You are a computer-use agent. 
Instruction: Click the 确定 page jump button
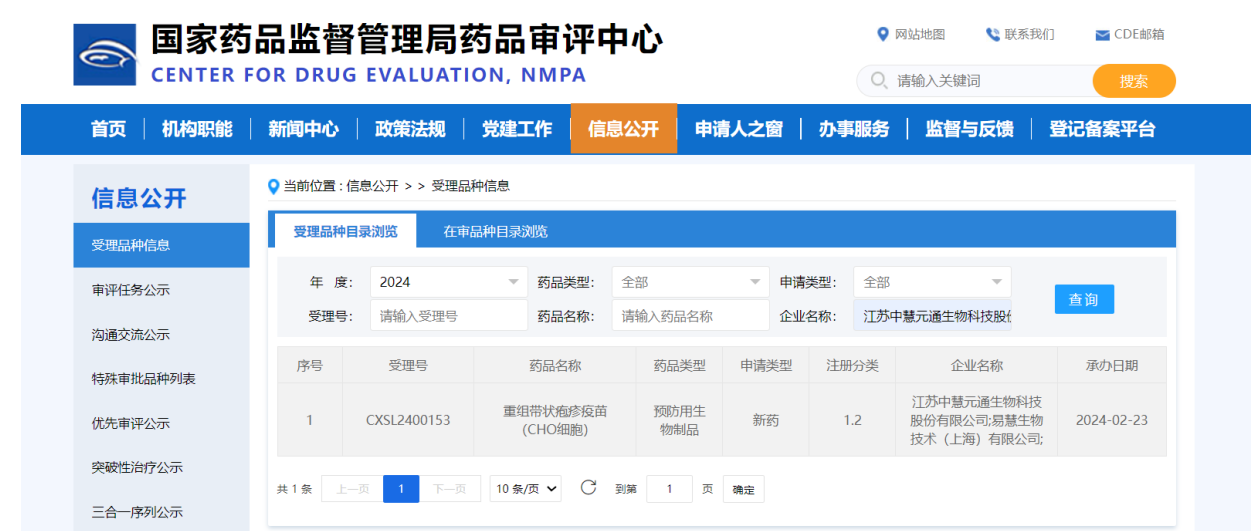(x=743, y=490)
